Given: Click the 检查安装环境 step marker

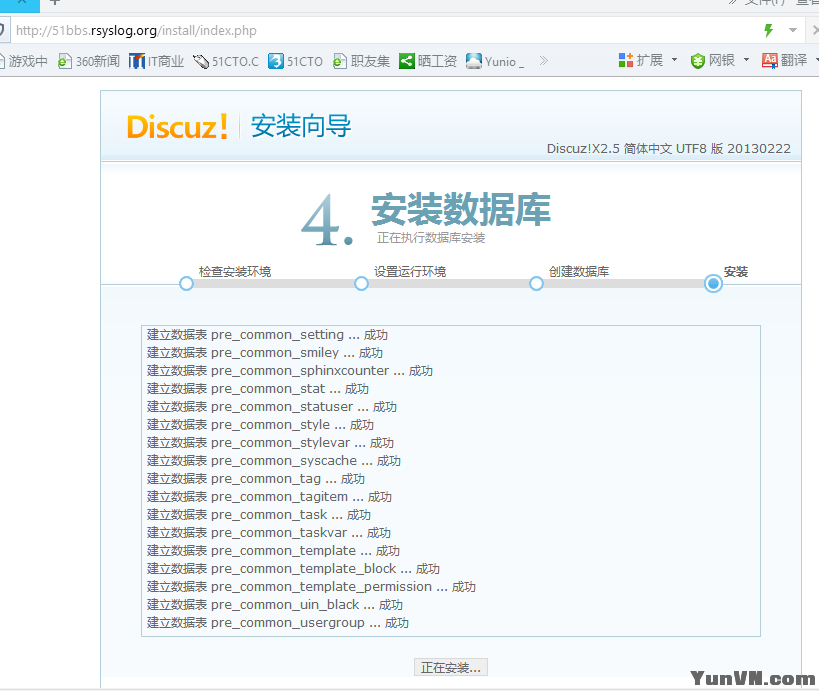Looking at the screenshot, I should pyautogui.click(x=186, y=284).
